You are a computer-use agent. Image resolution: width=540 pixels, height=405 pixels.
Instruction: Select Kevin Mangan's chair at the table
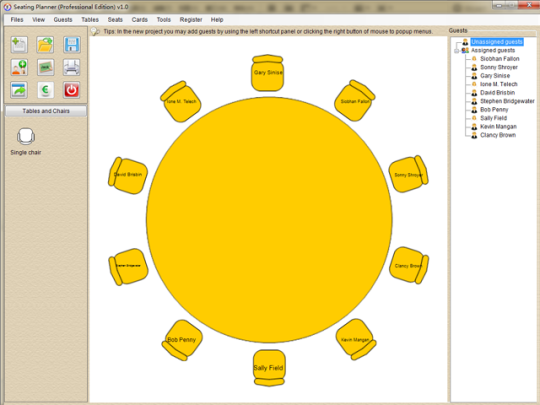[x=356, y=339]
